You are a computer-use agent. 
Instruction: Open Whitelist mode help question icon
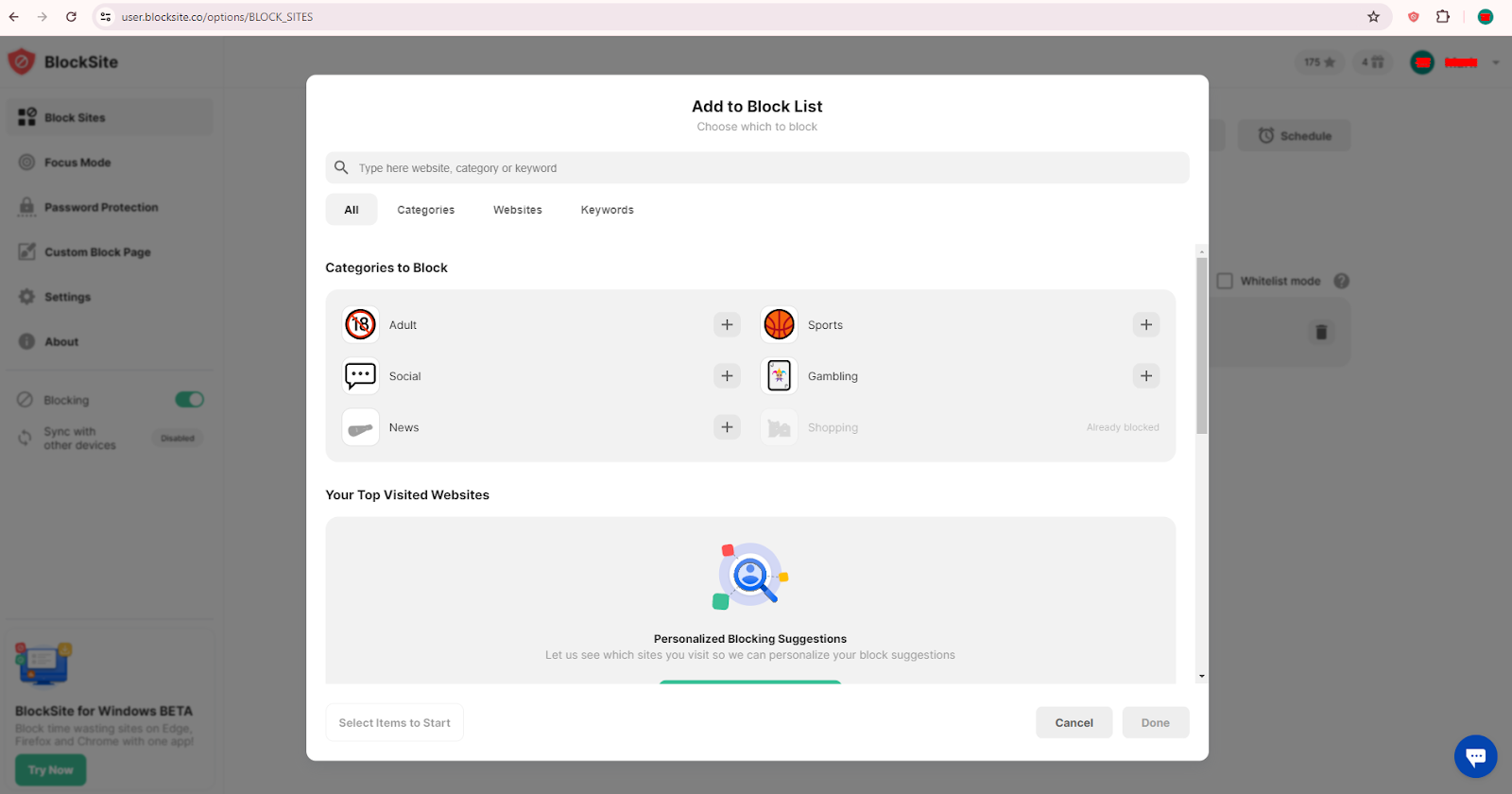(1341, 281)
